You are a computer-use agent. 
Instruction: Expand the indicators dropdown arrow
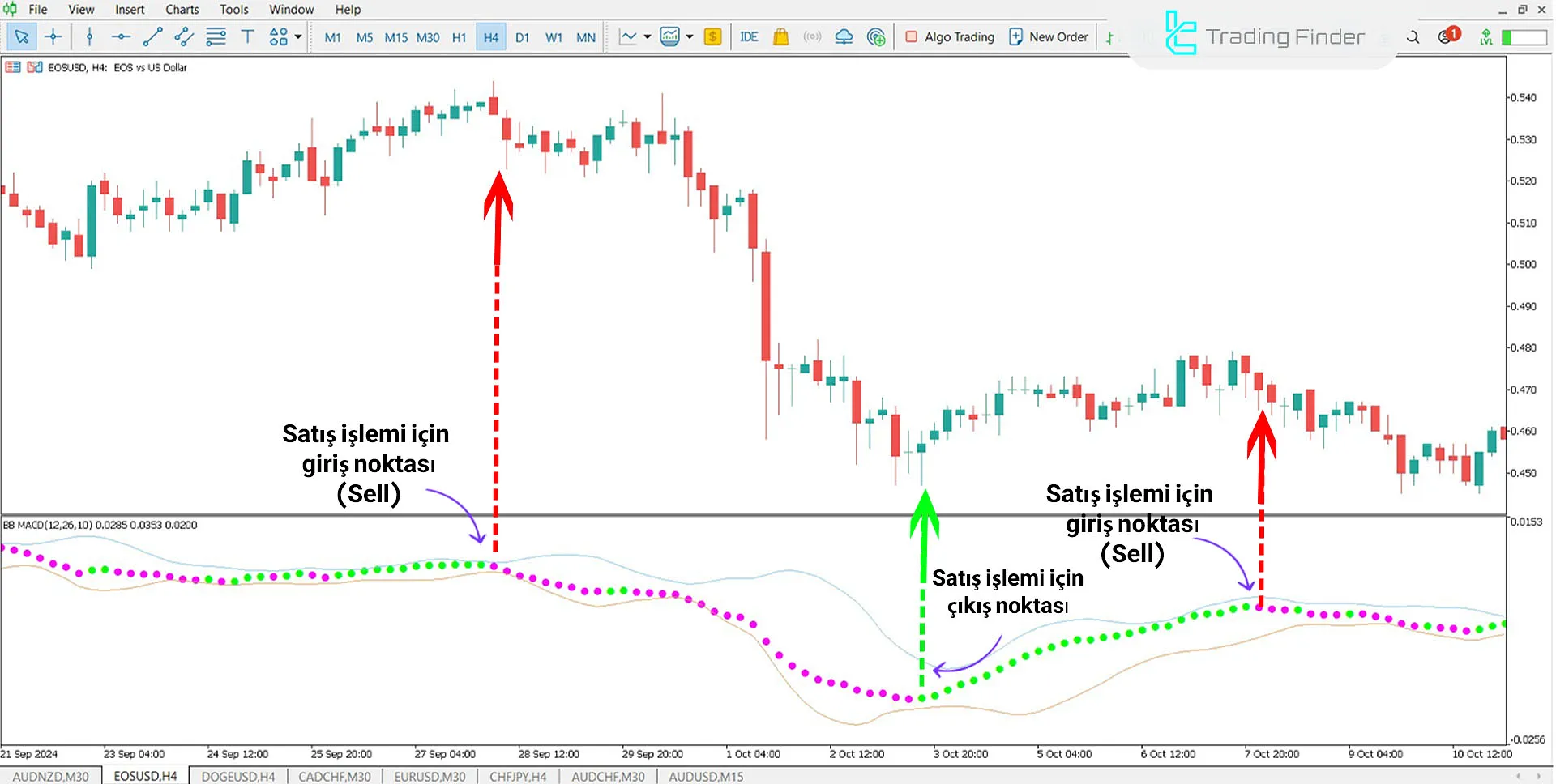689,36
